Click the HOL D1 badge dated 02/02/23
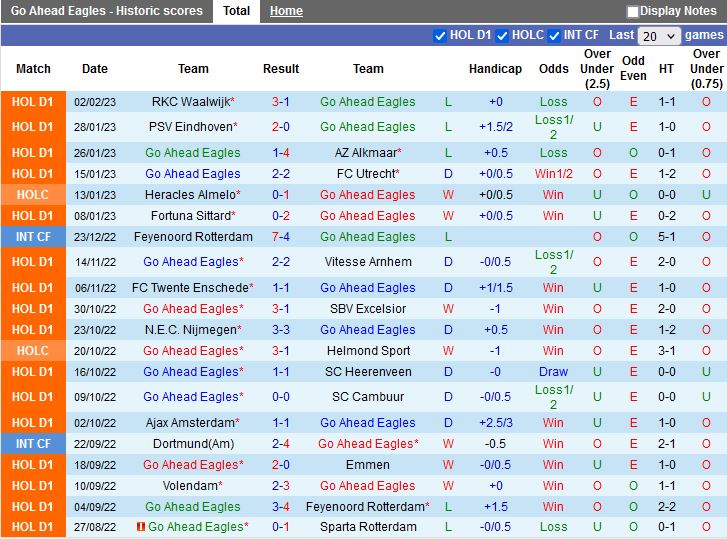 tap(33, 102)
